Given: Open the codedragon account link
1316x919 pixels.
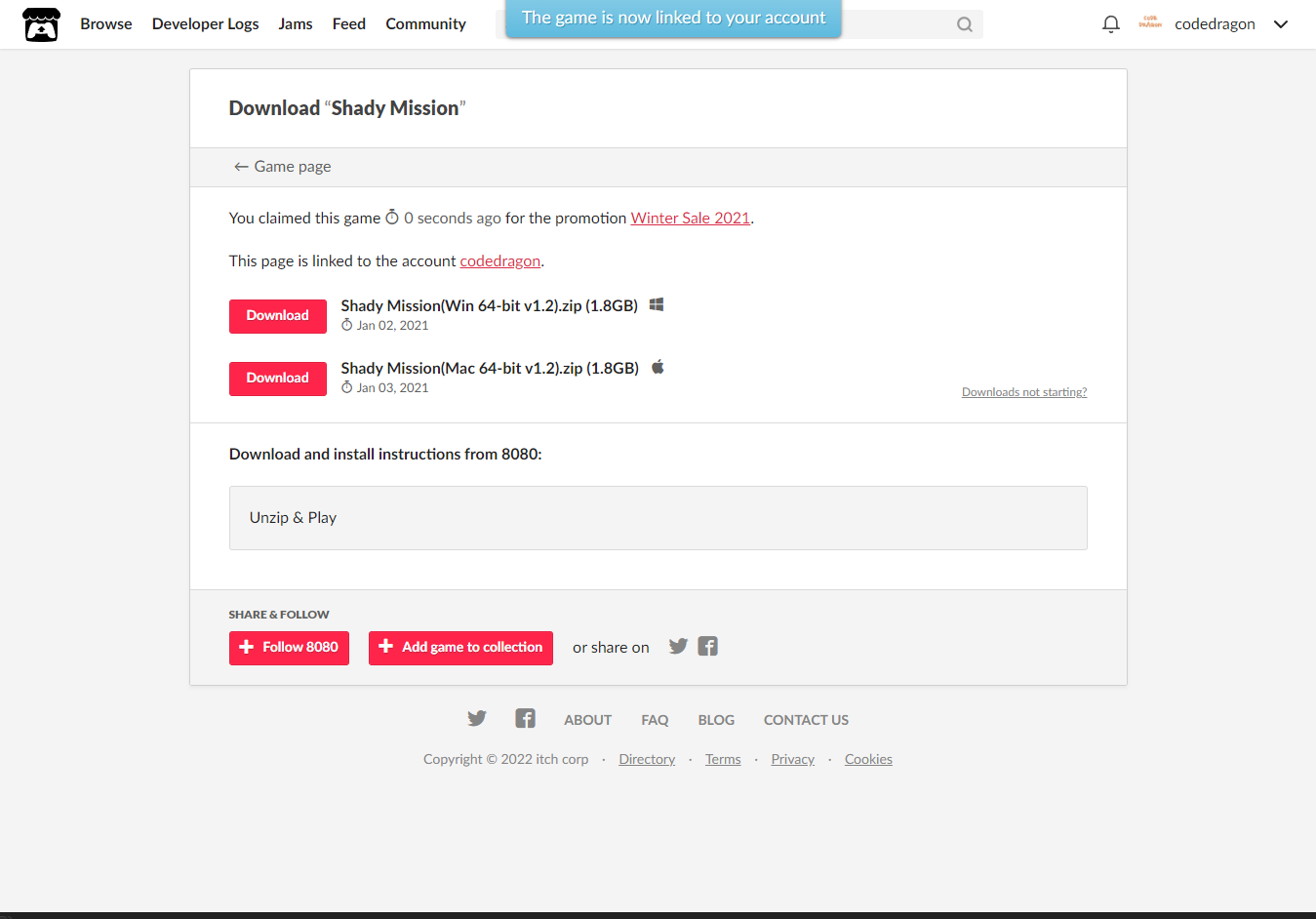Looking at the screenshot, I should (500, 261).
